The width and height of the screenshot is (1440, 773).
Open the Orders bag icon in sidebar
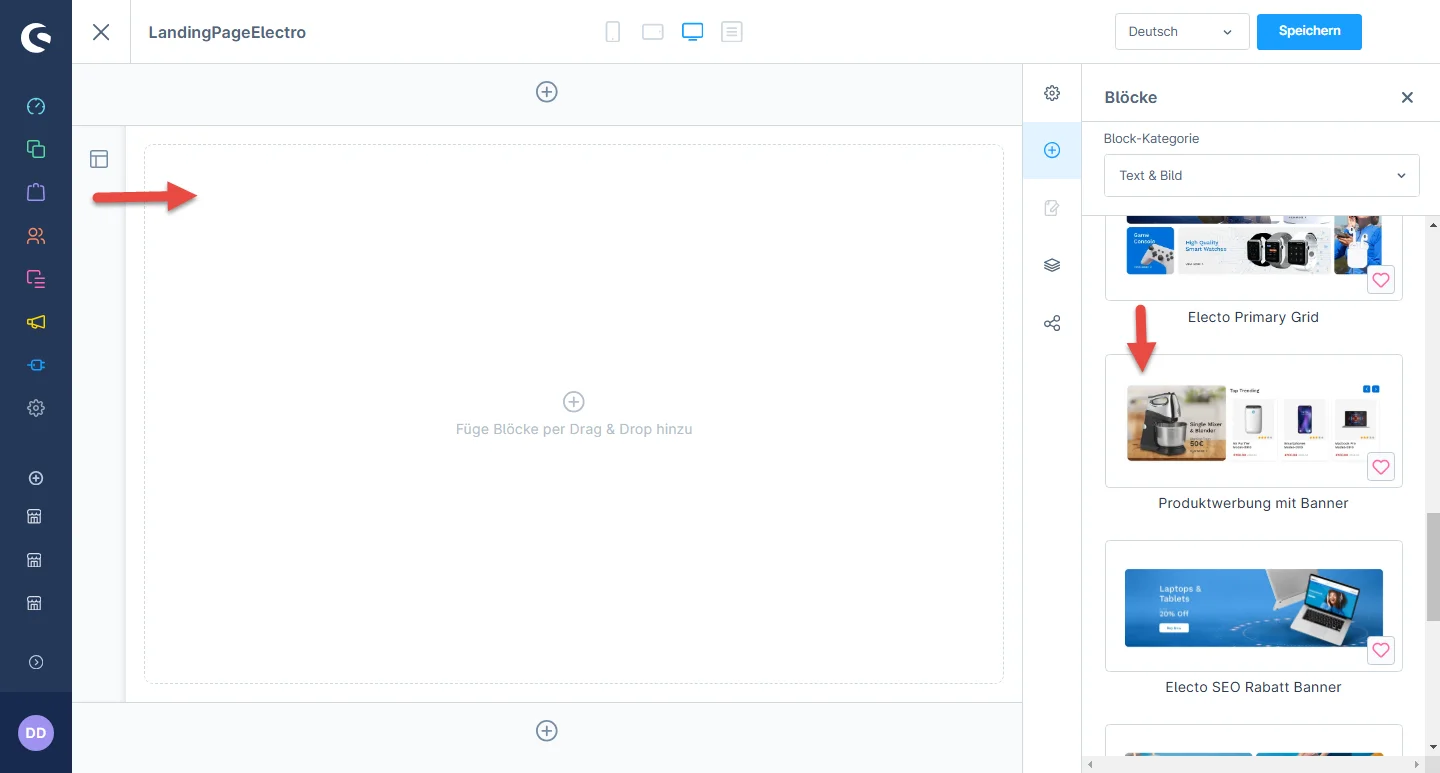tap(36, 192)
